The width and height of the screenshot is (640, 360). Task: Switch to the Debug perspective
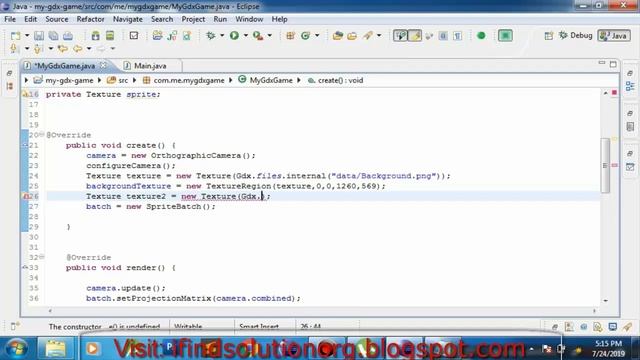click(576, 36)
